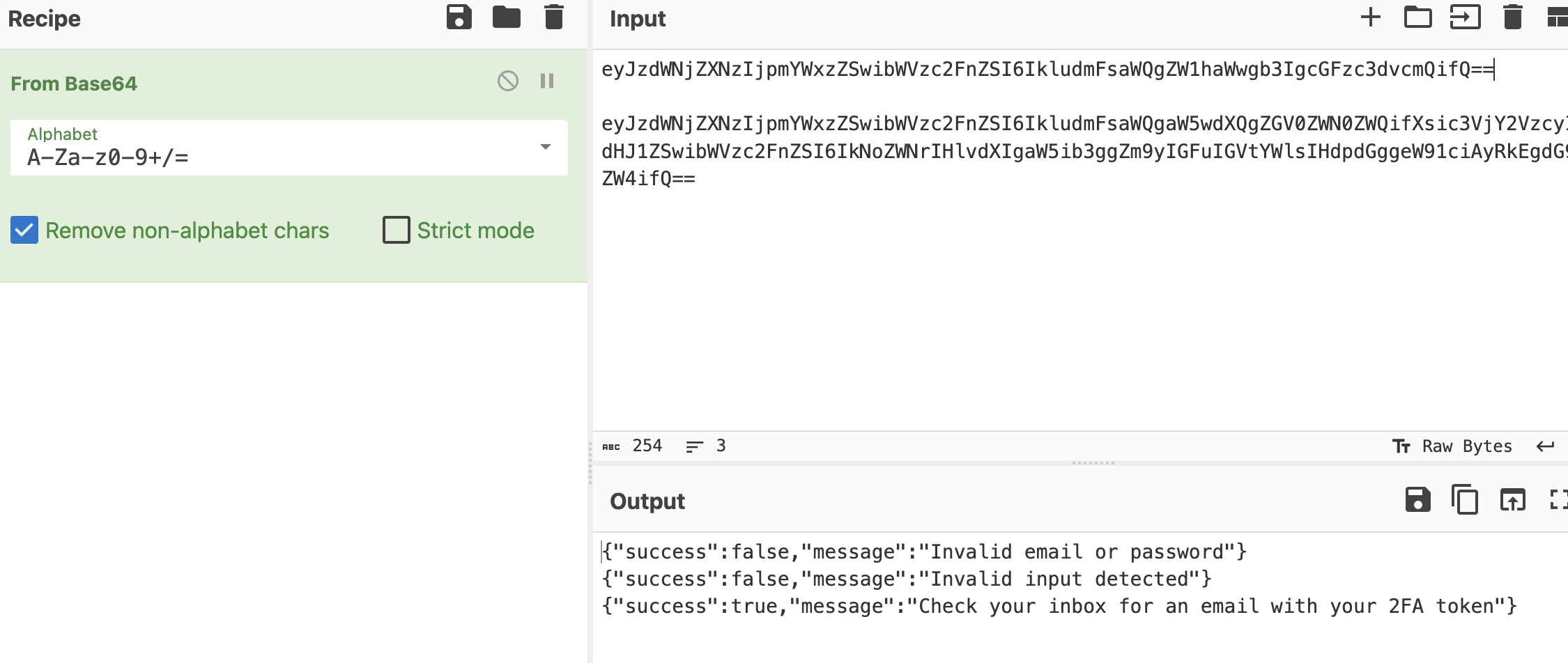Click the ZW4ifQ== input line
Screen dimensions: 1568x663
[648, 178]
